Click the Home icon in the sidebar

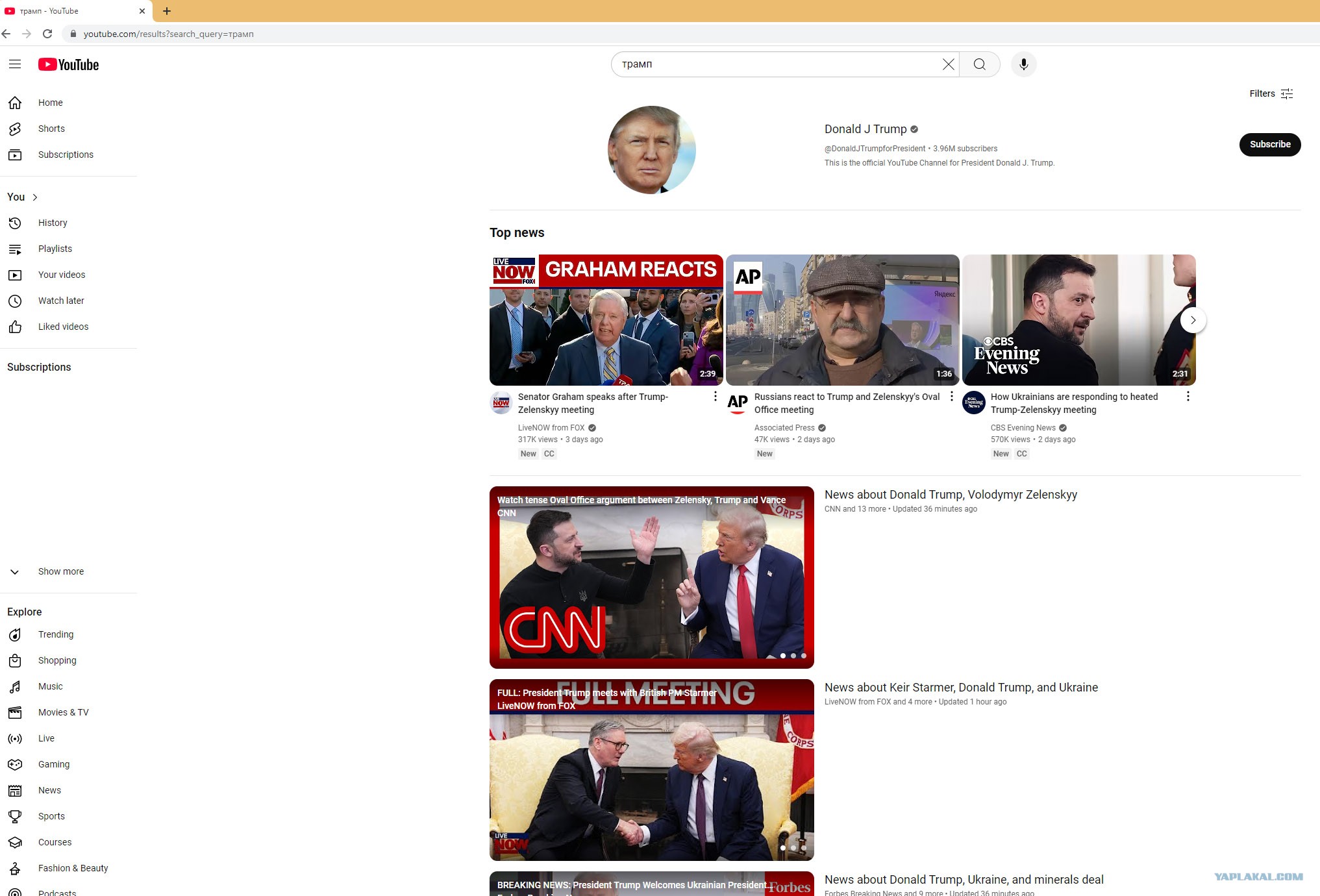point(15,103)
